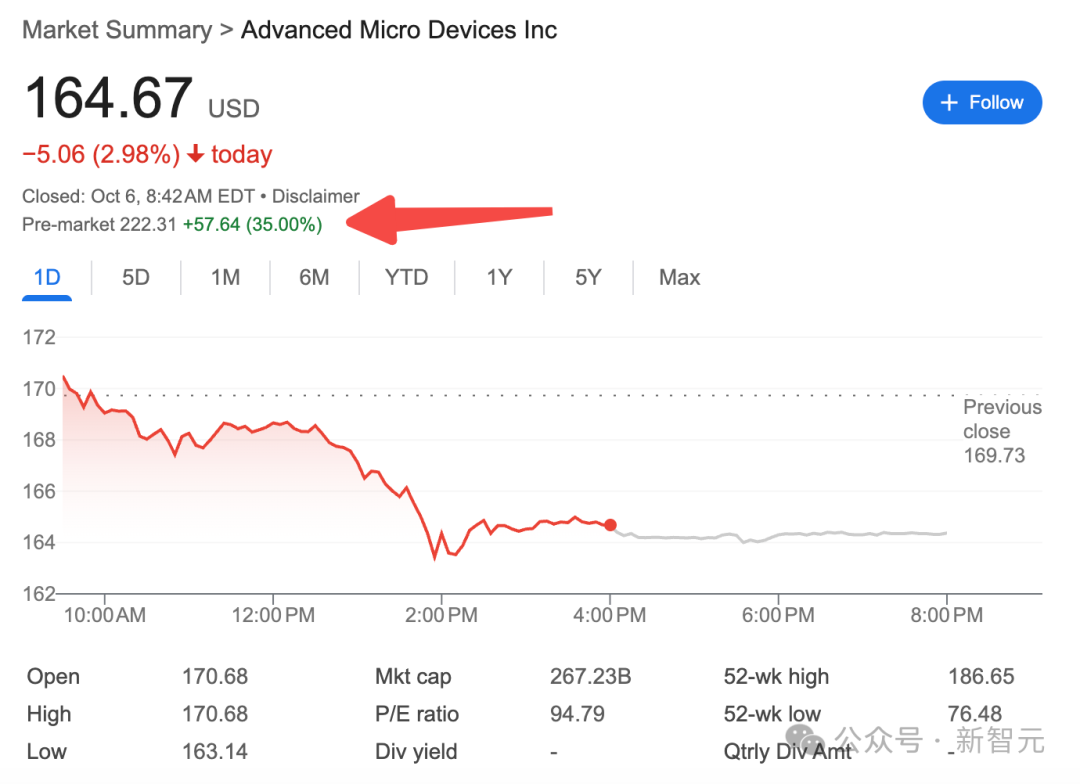Click the red down arrow beside today
1080x784 pixels.
tap(196, 155)
